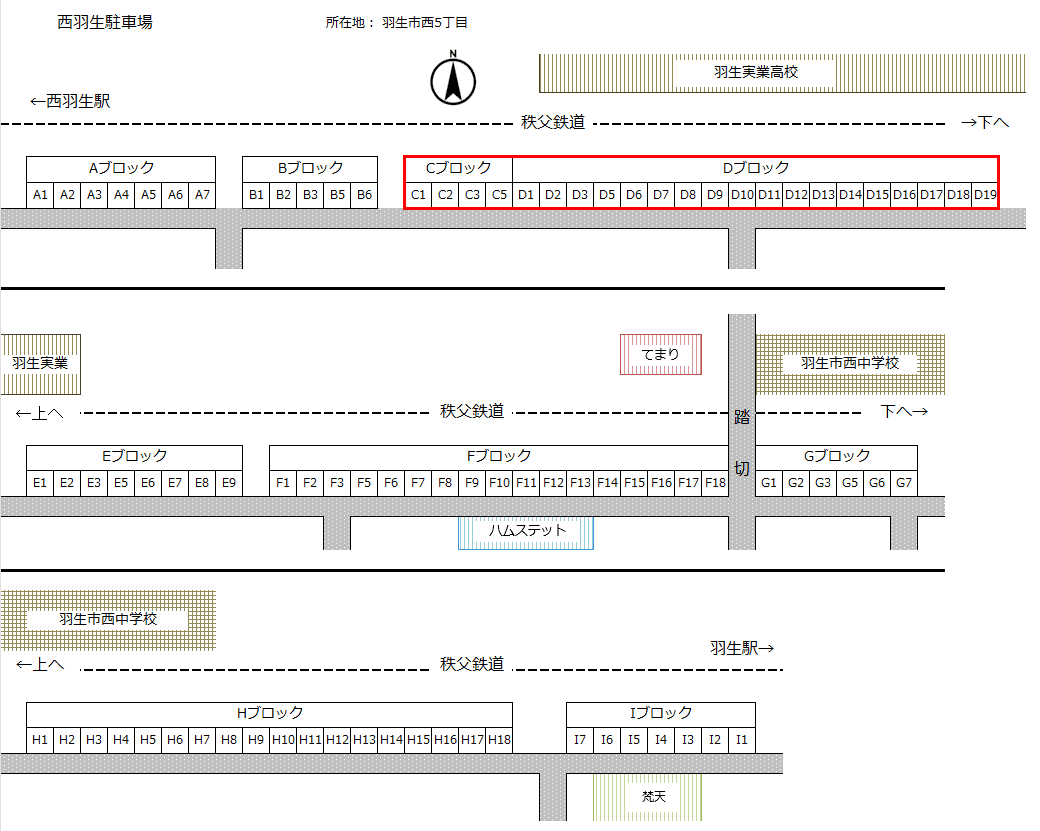
Task: Expand the Fブロック header
Action: (500, 455)
